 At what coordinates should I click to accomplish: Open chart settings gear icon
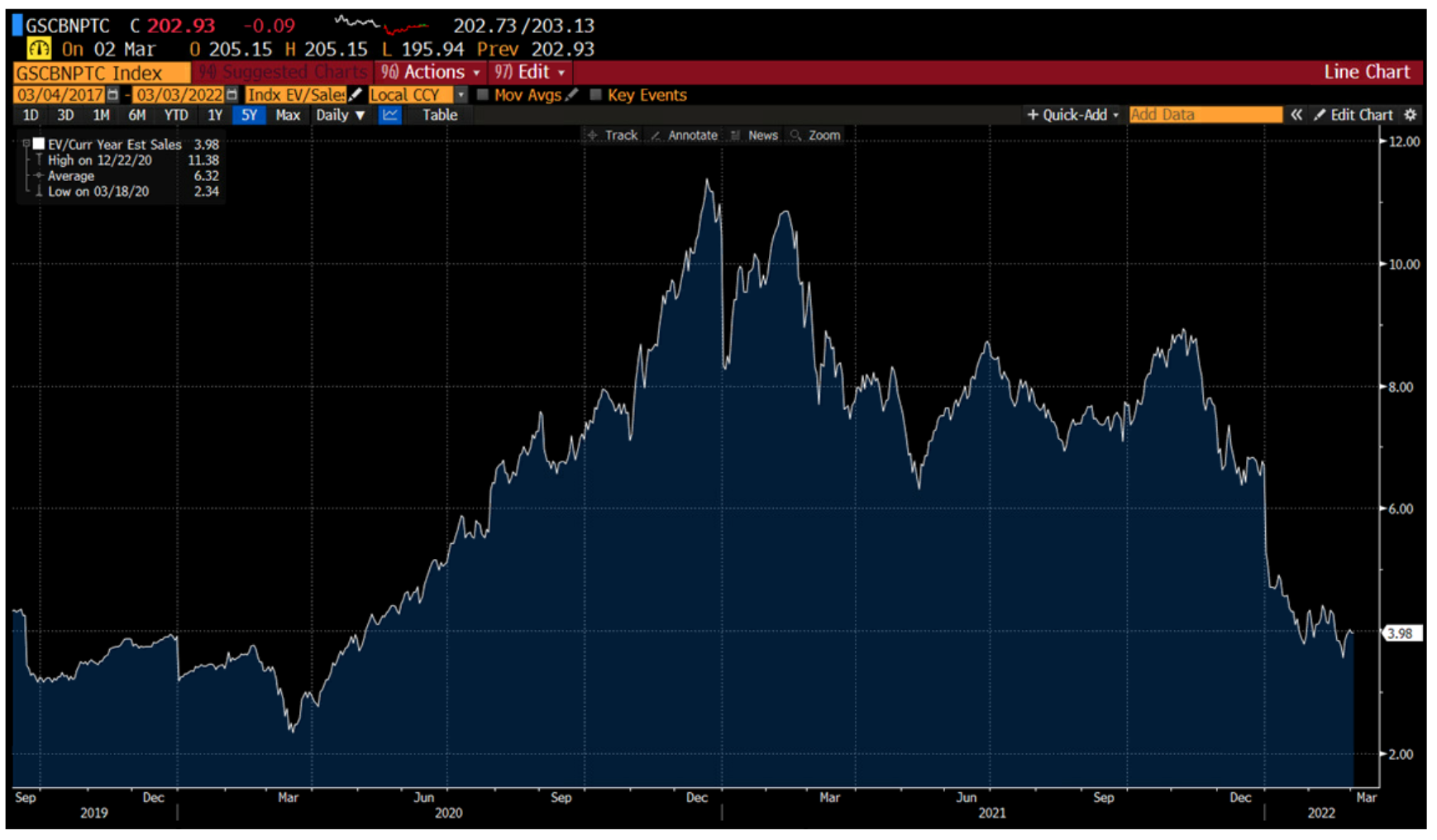1411,115
